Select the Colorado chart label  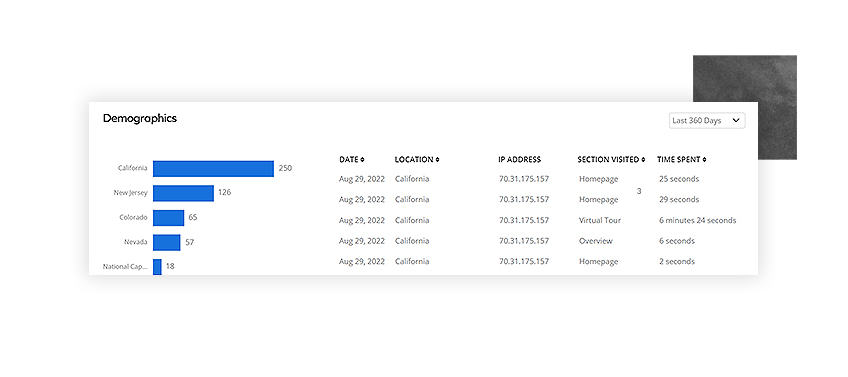pos(133,217)
